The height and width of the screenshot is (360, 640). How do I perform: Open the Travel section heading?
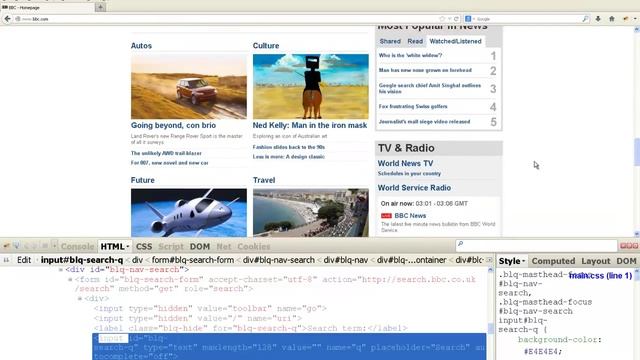(264, 180)
